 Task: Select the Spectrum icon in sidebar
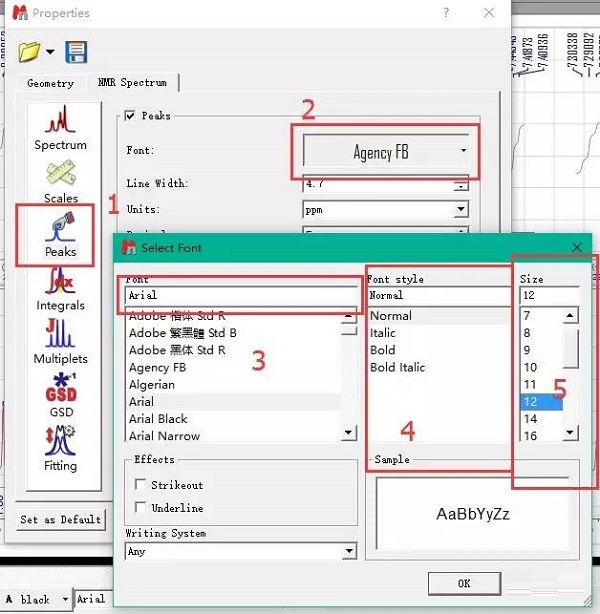(x=60, y=127)
